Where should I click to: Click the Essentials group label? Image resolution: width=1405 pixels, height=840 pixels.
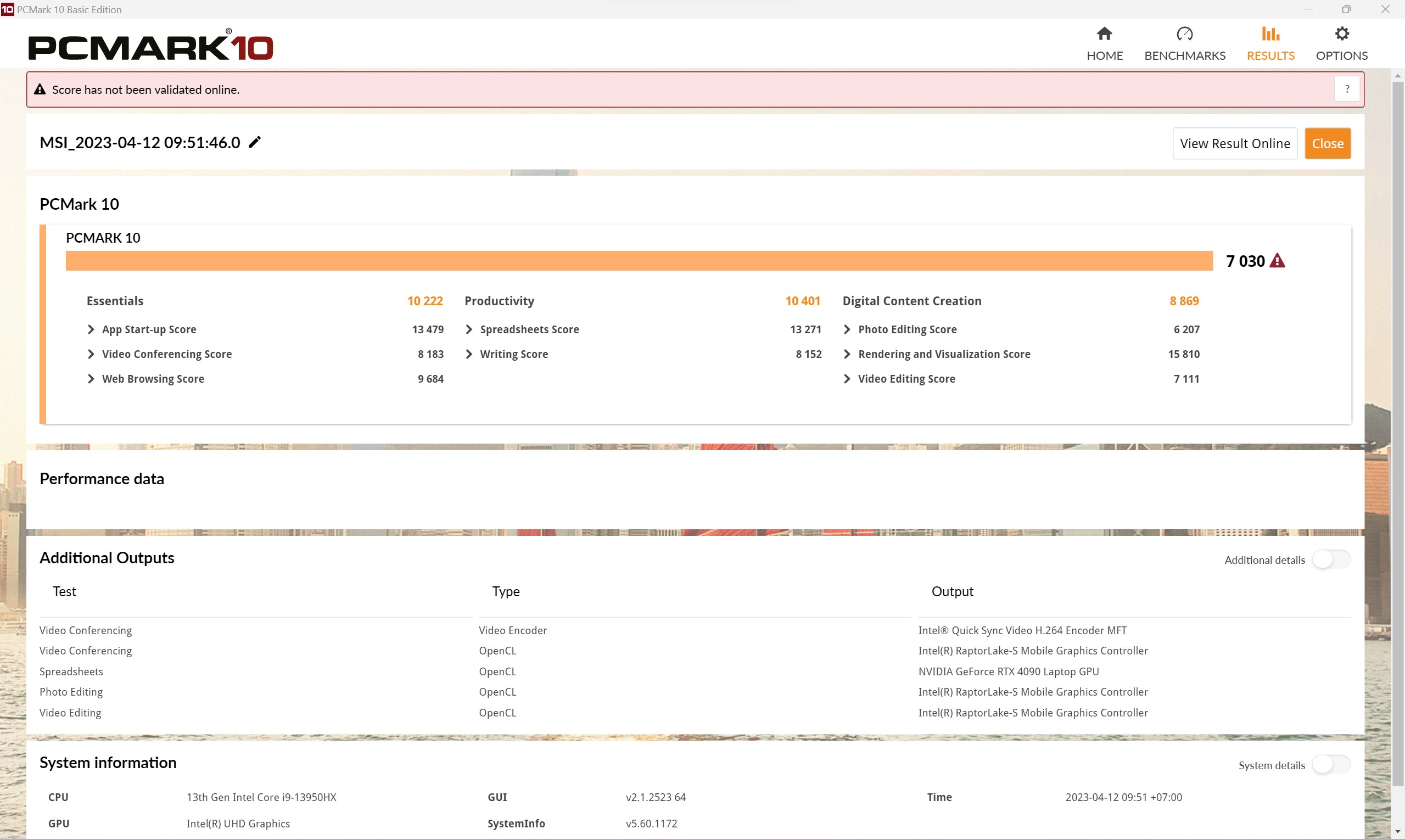pyautogui.click(x=115, y=301)
